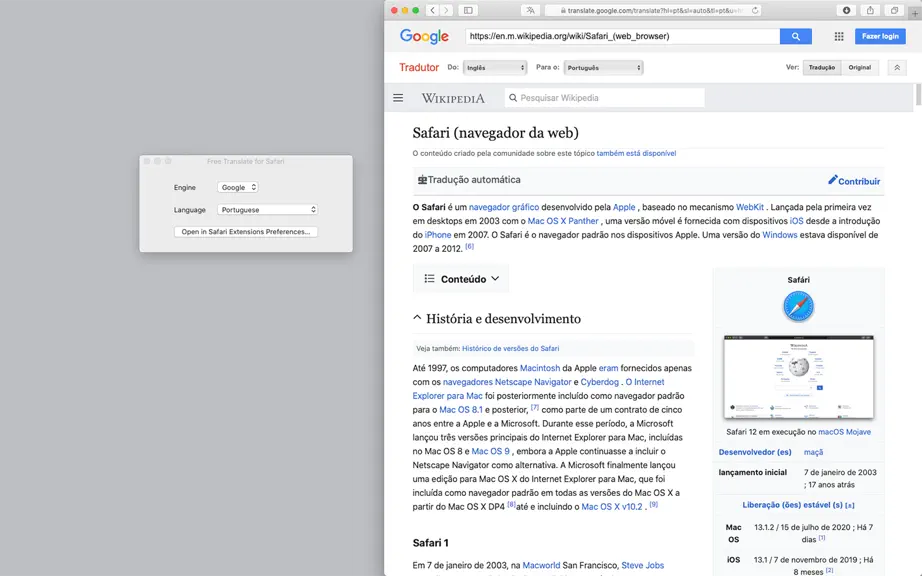The width and height of the screenshot is (922, 576).
Task: Open the source language Inglês dropdown
Action: pos(495,68)
